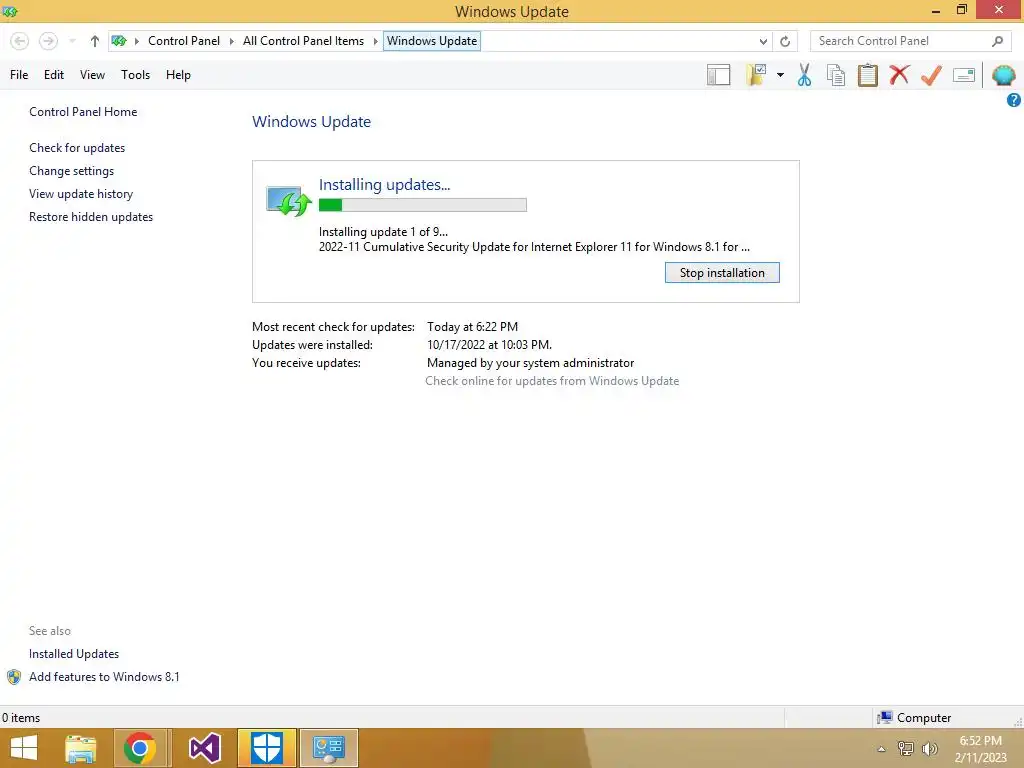Click the 'Today at 6:22 PM' text

[x=472, y=327]
